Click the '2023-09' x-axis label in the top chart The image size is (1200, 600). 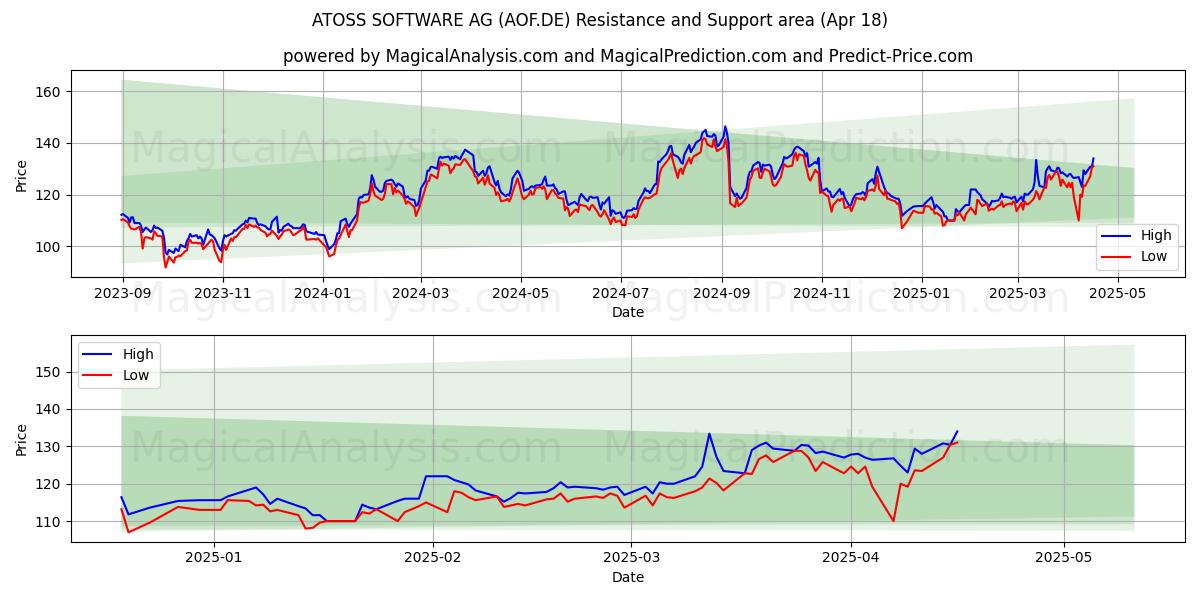[x=123, y=294]
